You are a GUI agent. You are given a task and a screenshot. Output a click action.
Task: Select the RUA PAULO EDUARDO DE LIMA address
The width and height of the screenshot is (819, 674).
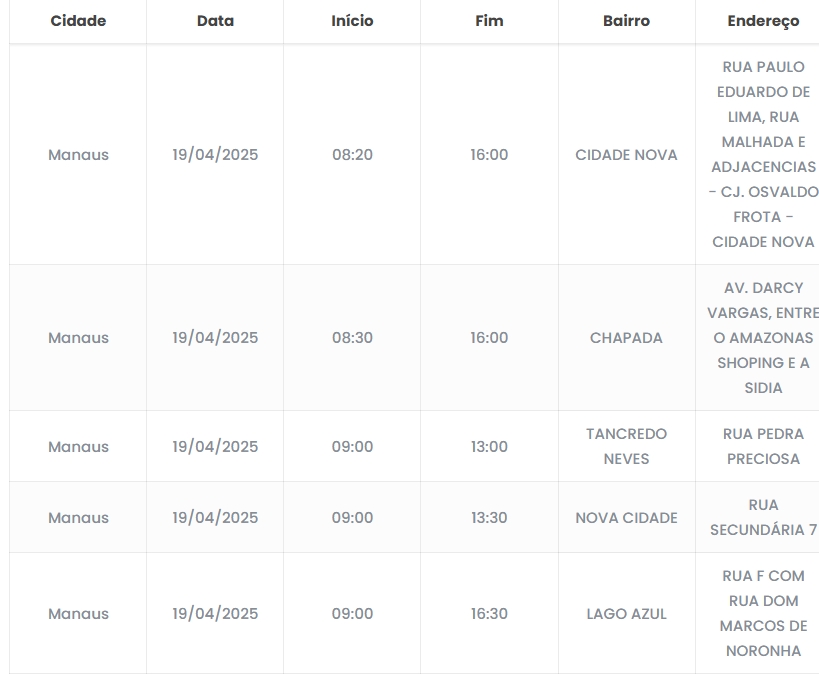[x=763, y=155]
